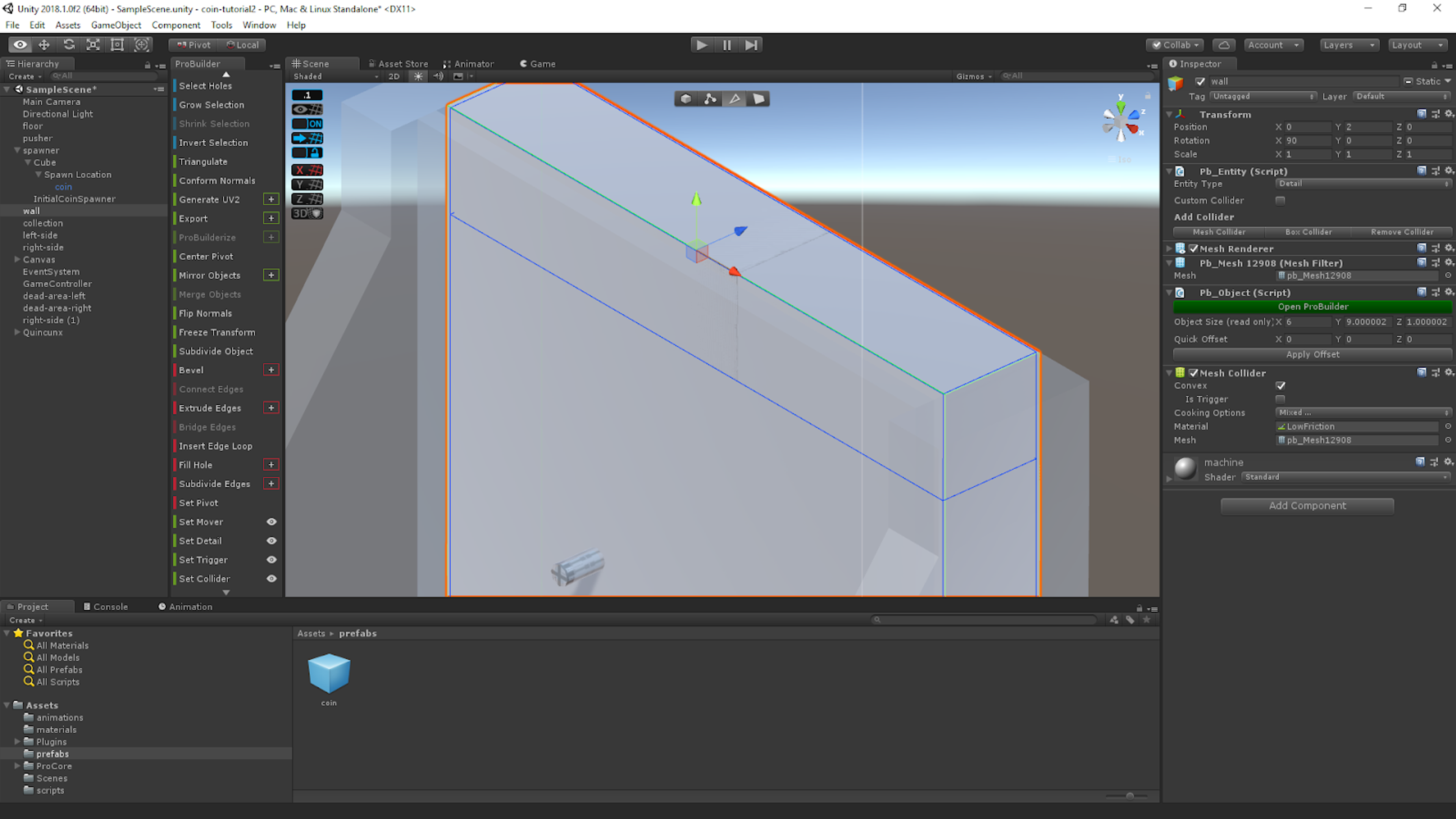
Task: Open Cooking Options dropdown
Action: (x=1363, y=413)
